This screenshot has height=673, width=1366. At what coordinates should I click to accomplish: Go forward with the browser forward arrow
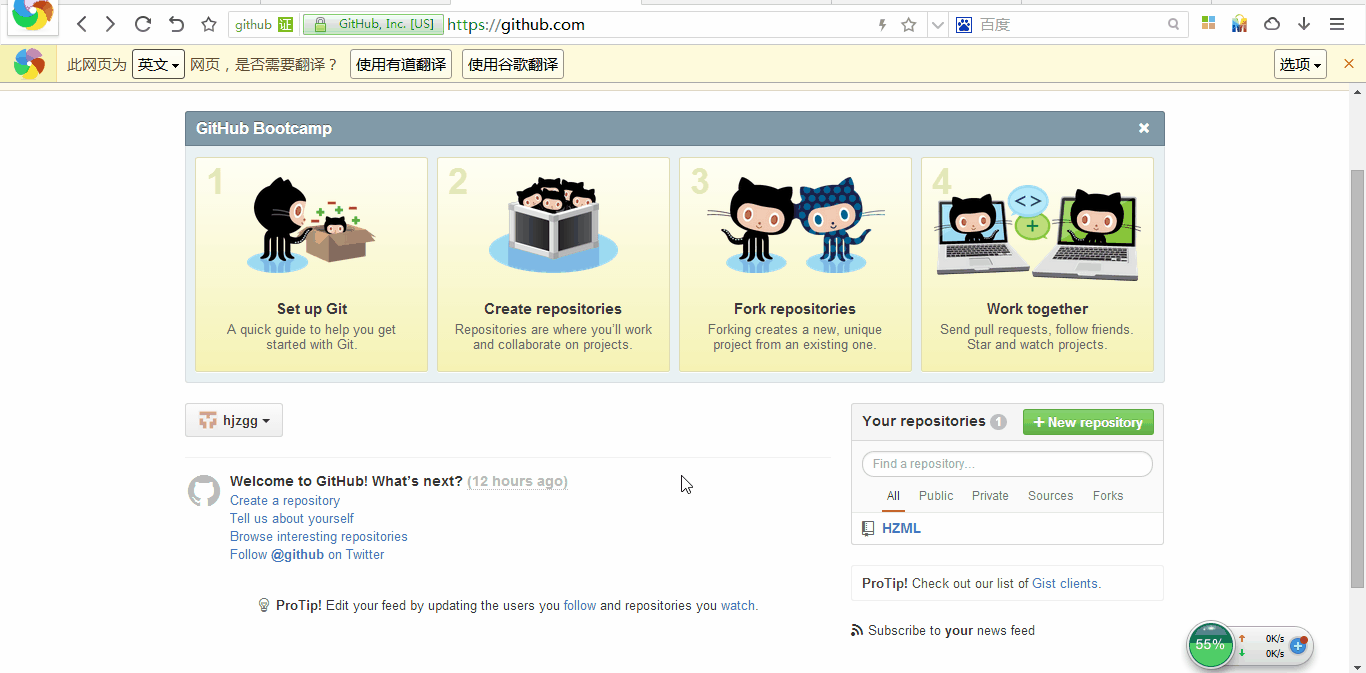(x=111, y=24)
